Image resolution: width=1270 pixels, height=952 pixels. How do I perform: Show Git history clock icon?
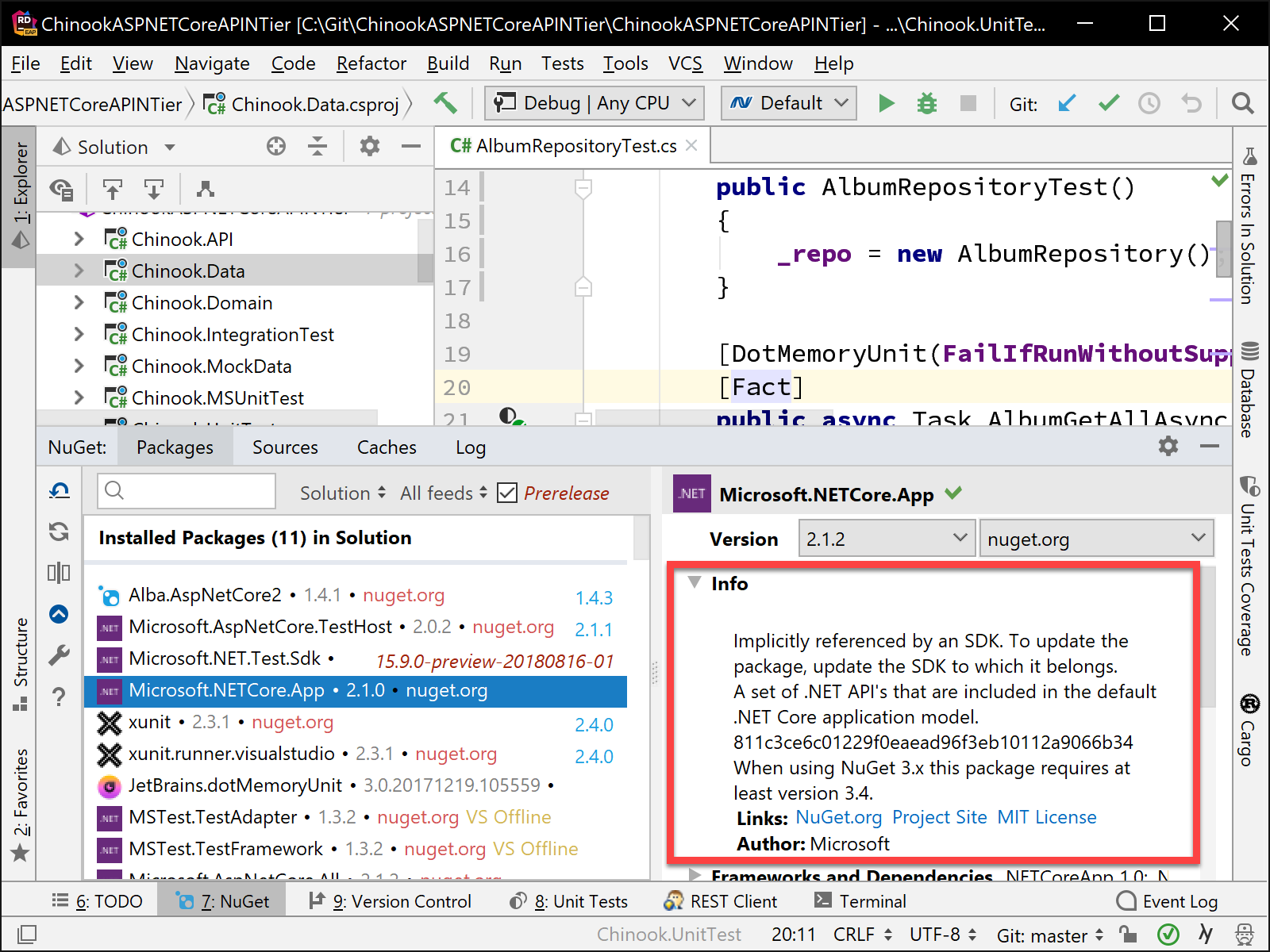(x=1149, y=103)
